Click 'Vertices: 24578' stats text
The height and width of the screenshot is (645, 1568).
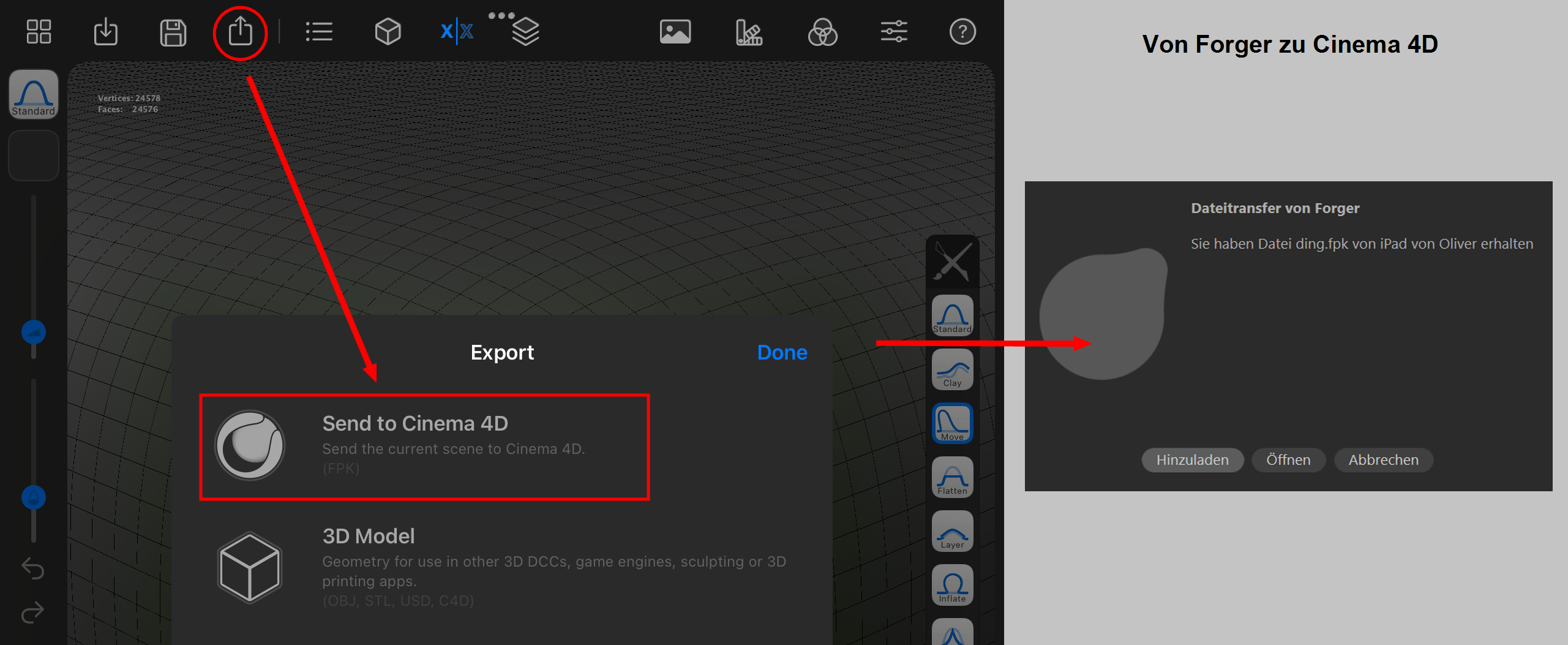(x=129, y=98)
